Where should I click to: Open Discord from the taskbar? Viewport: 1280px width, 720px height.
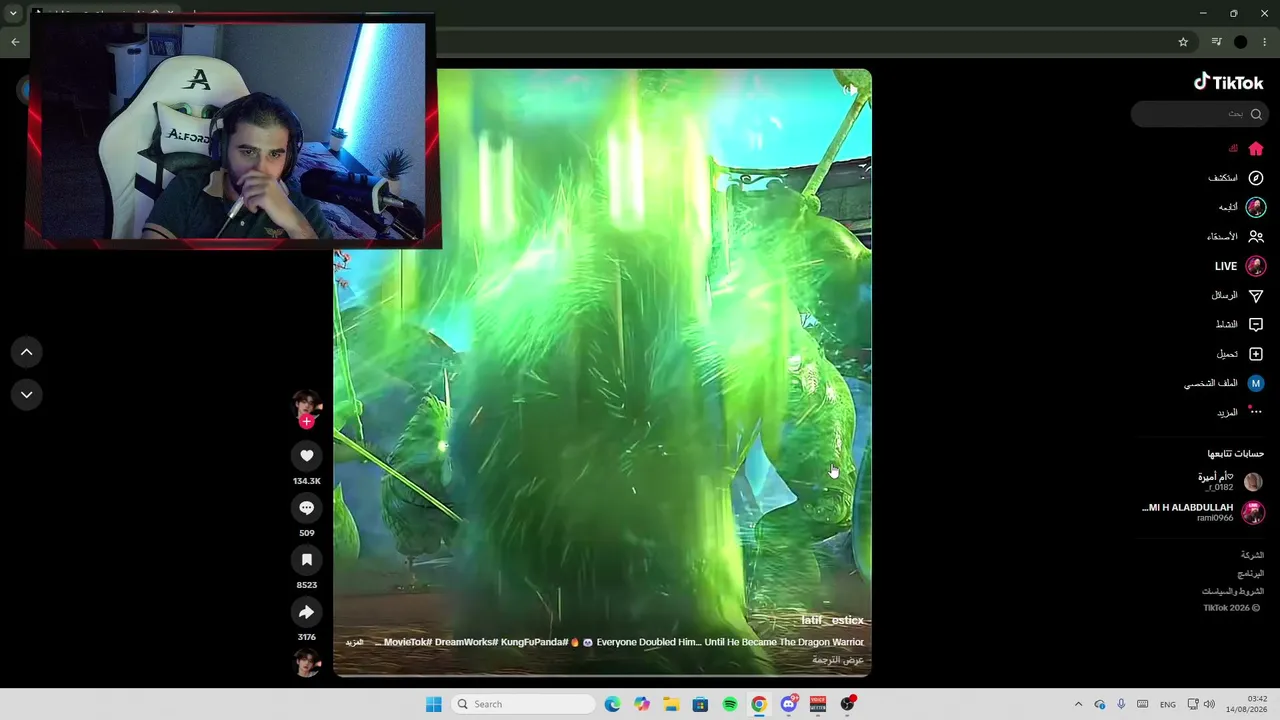click(x=788, y=704)
